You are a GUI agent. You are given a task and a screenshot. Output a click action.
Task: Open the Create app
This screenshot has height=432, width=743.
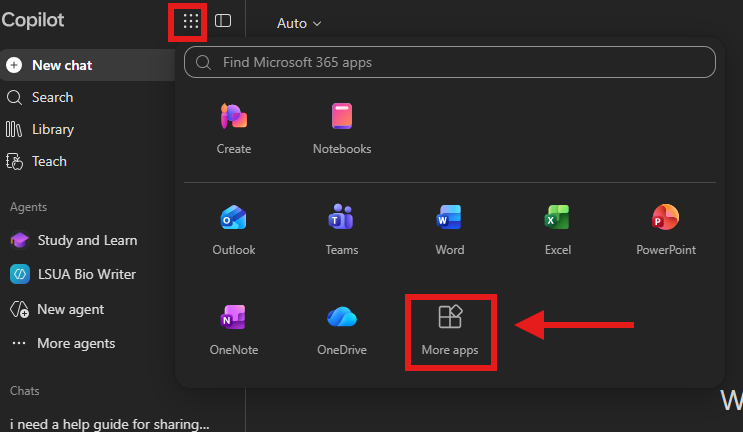(x=234, y=128)
